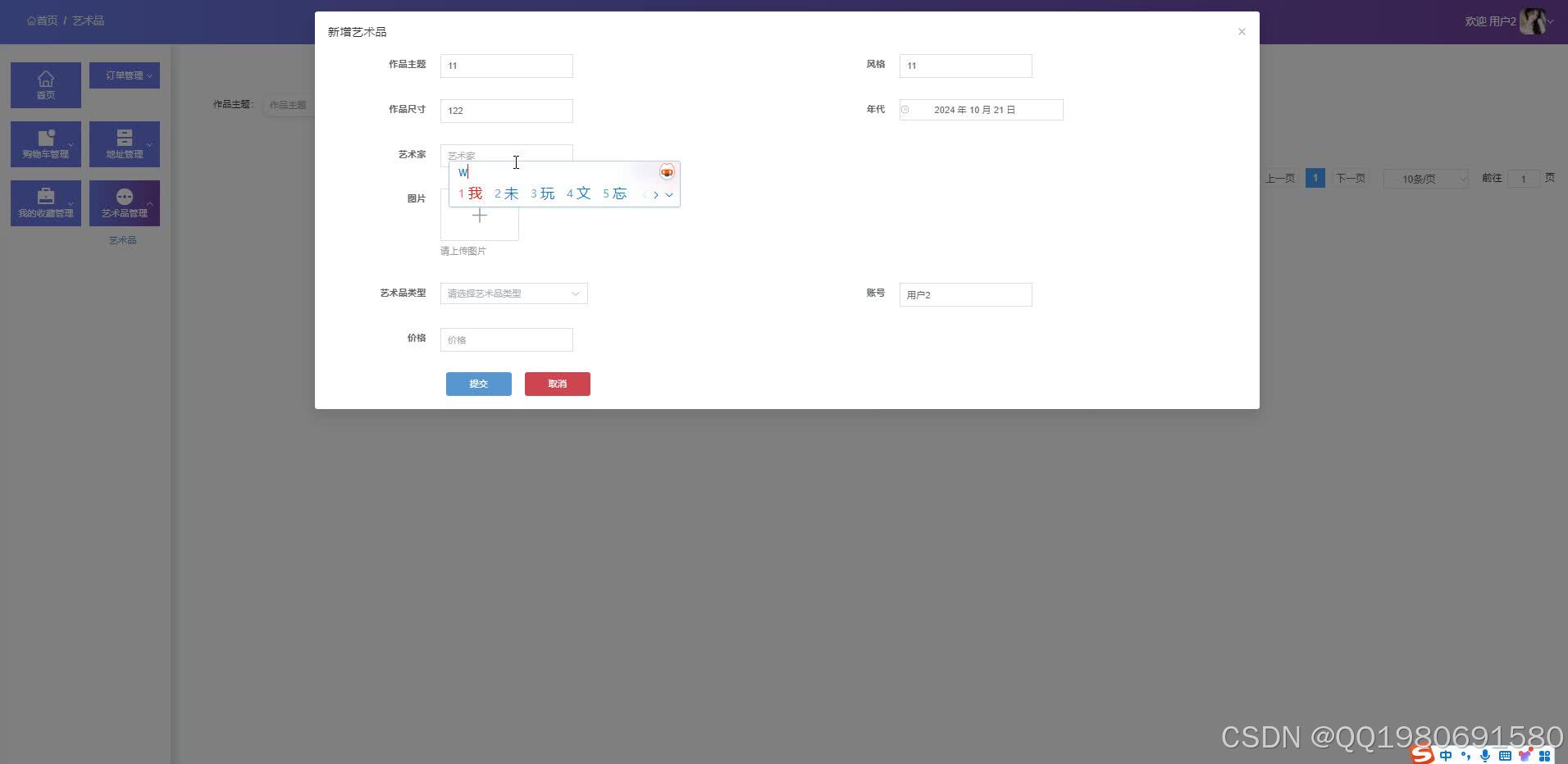Focus the 作品尺寸 input field
1568x764 pixels.
pos(507,111)
